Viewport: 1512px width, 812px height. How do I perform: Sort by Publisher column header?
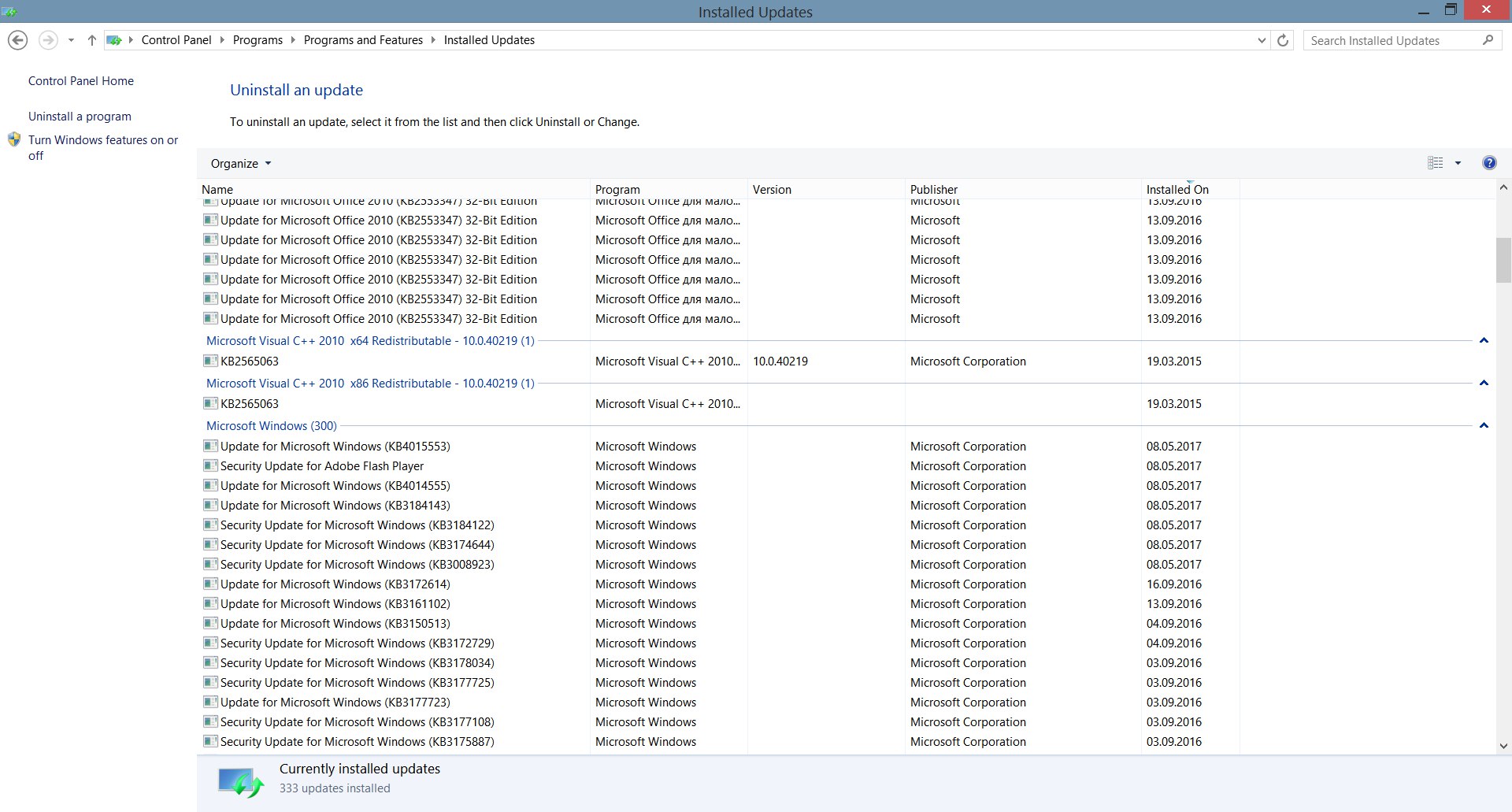point(1023,189)
